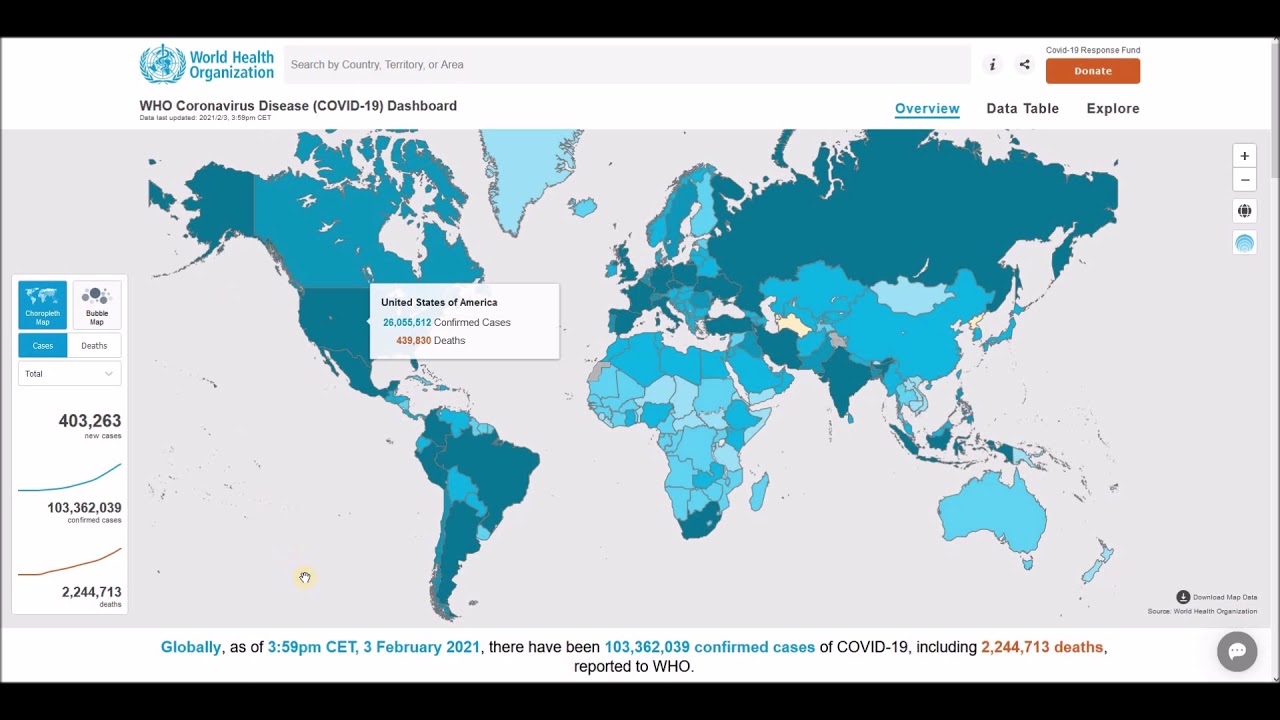Open the Overview tab

click(x=927, y=108)
